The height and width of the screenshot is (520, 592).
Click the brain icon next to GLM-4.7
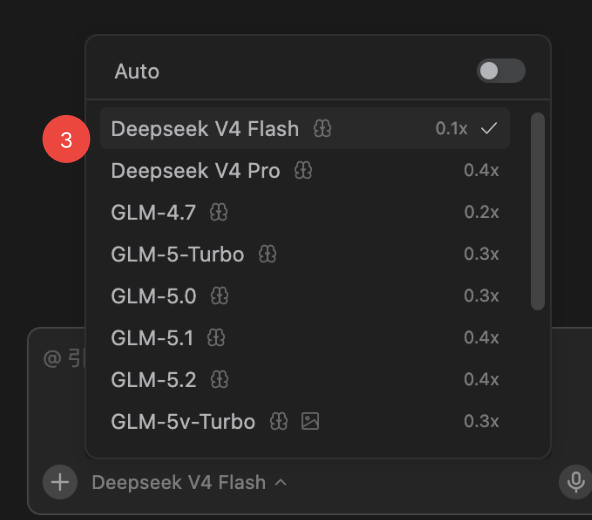[x=219, y=212]
